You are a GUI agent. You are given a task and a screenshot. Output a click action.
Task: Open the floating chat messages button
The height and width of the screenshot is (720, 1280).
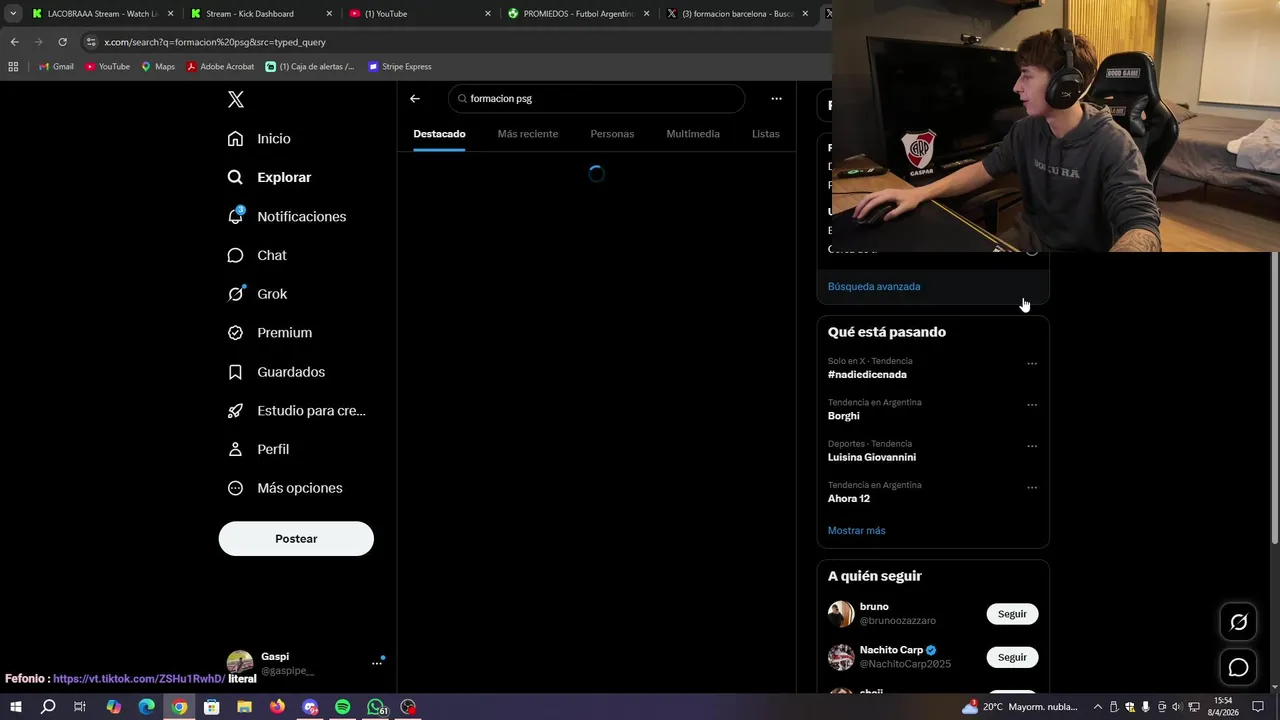[x=1238, y=667]
